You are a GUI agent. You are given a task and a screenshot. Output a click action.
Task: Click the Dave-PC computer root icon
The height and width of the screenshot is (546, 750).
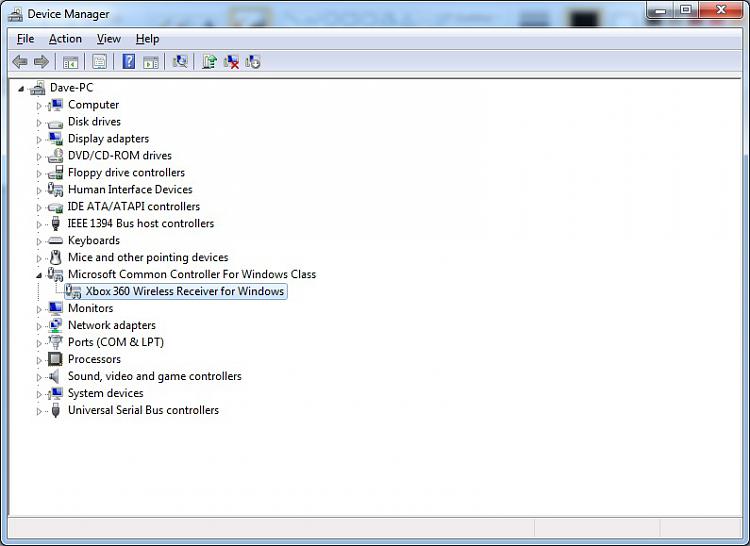(37, 88)
